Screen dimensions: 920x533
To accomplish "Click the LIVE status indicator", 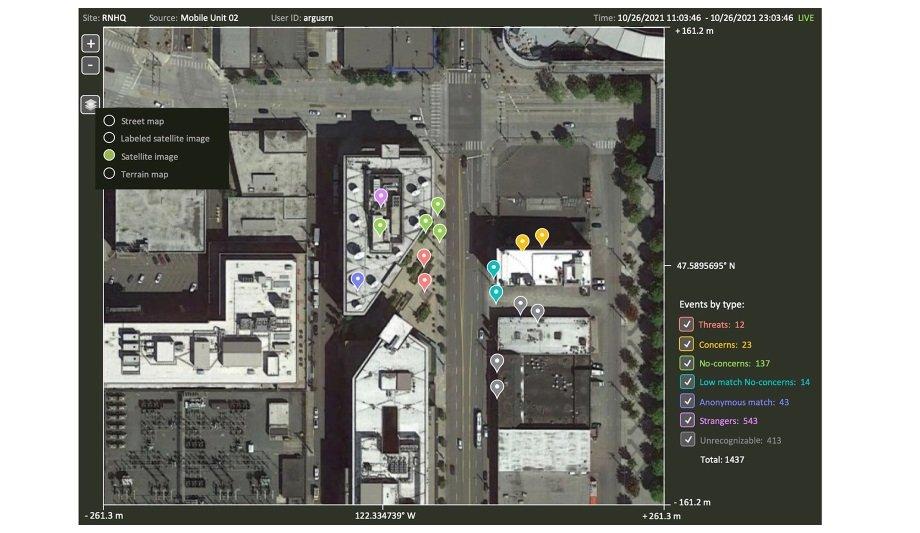I will [805, 18].
